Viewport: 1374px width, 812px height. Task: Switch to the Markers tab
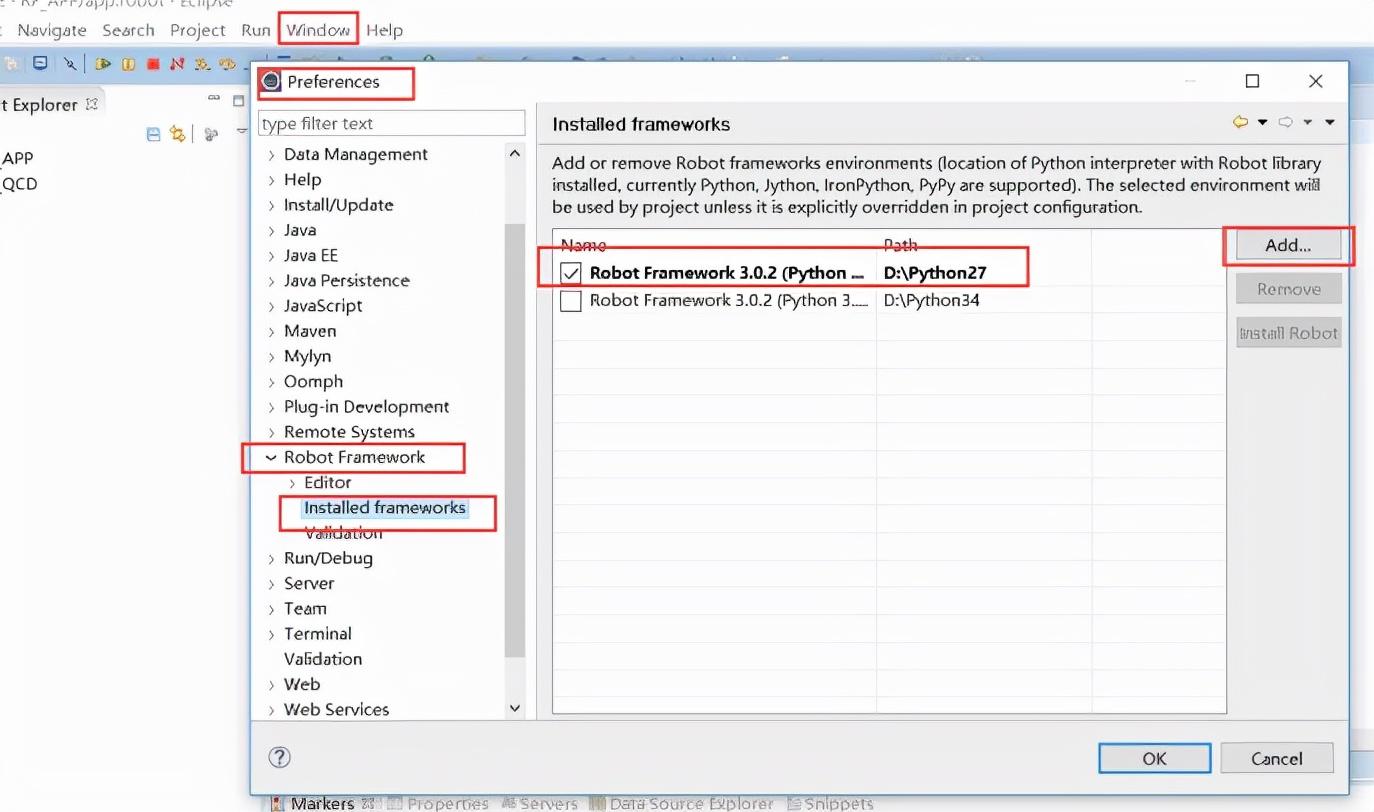pyautogui.click(x=321, y=803)
